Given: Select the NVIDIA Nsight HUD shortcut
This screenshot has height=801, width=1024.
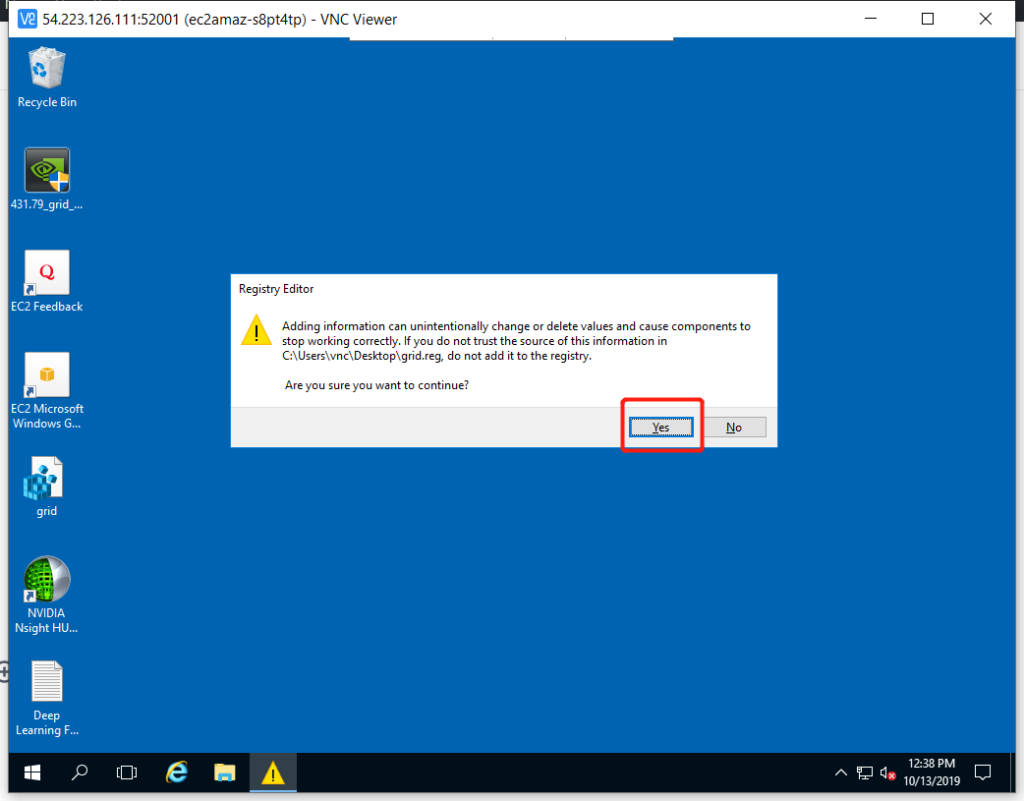Looking at the screenshot, I should click(47, 581).
